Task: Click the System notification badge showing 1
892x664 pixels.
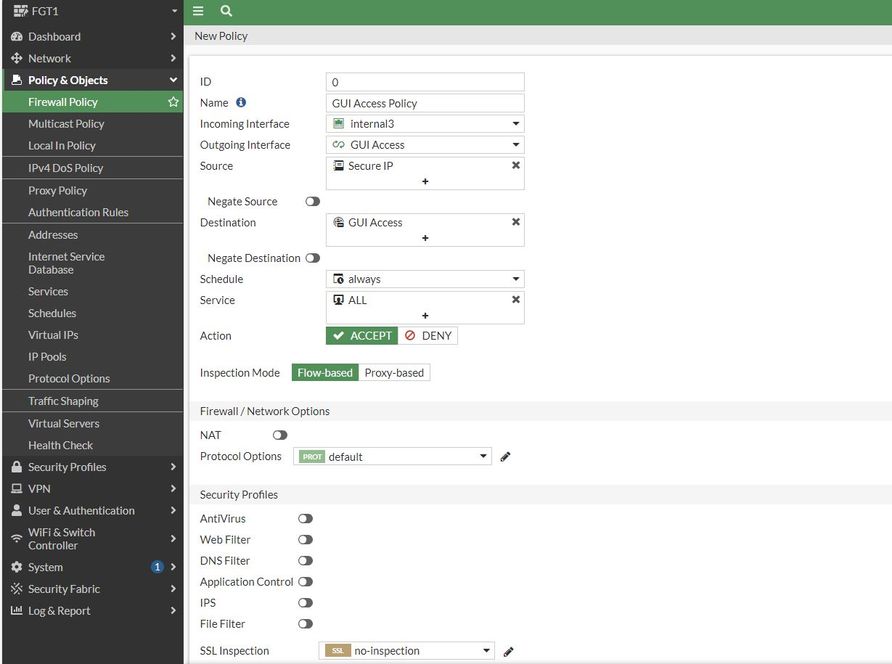Action: (157, 567)
